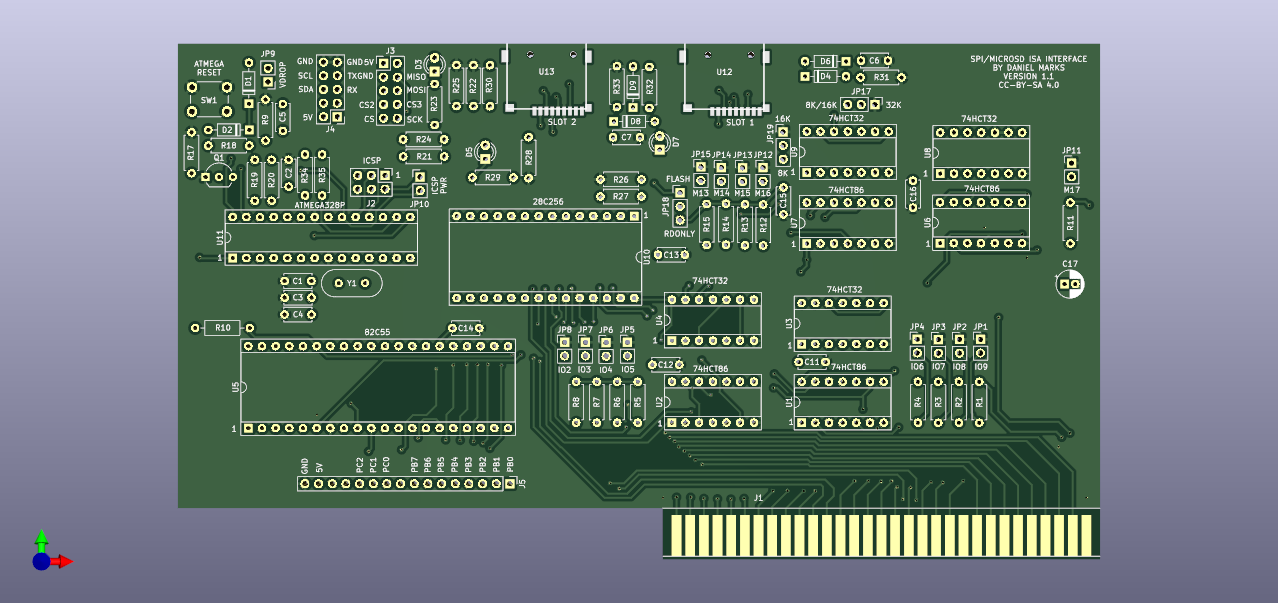Click the 'SPI/MICROSD ISA INTERFACE' title text
The width and height of the screenshot is (1278, 603).
[1028, 59]
